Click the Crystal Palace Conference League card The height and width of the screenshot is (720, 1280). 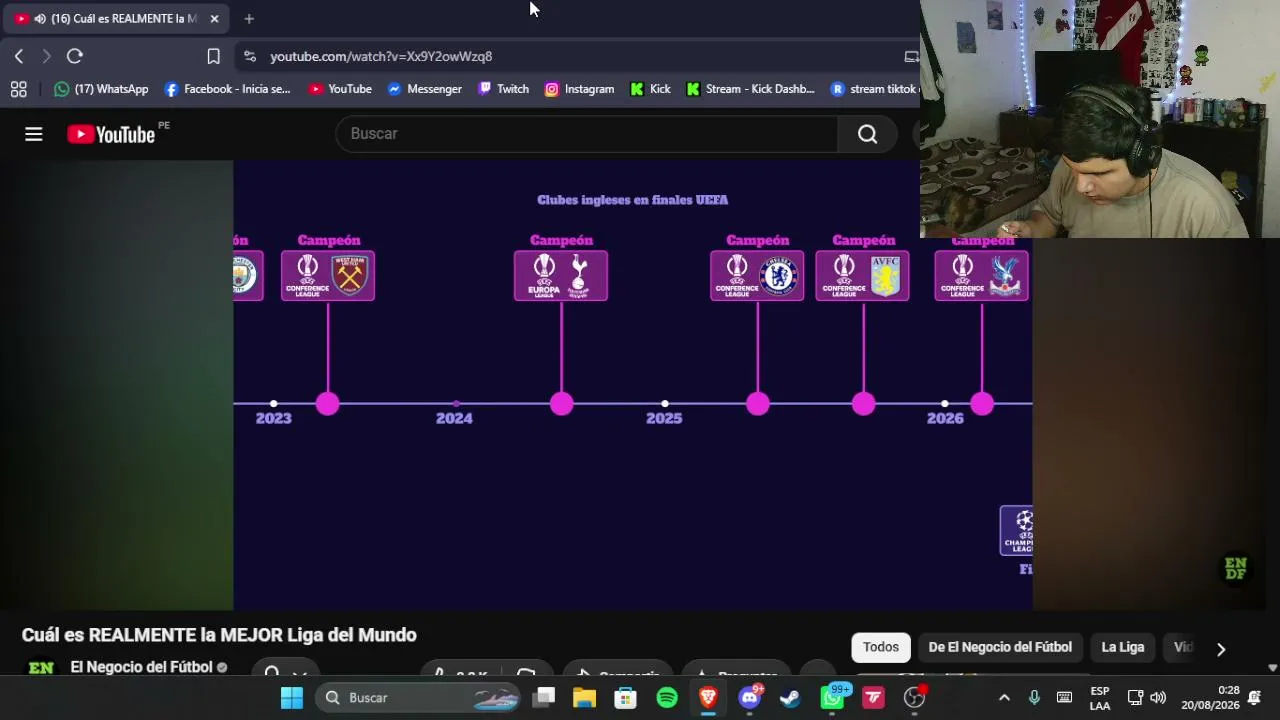981,275
